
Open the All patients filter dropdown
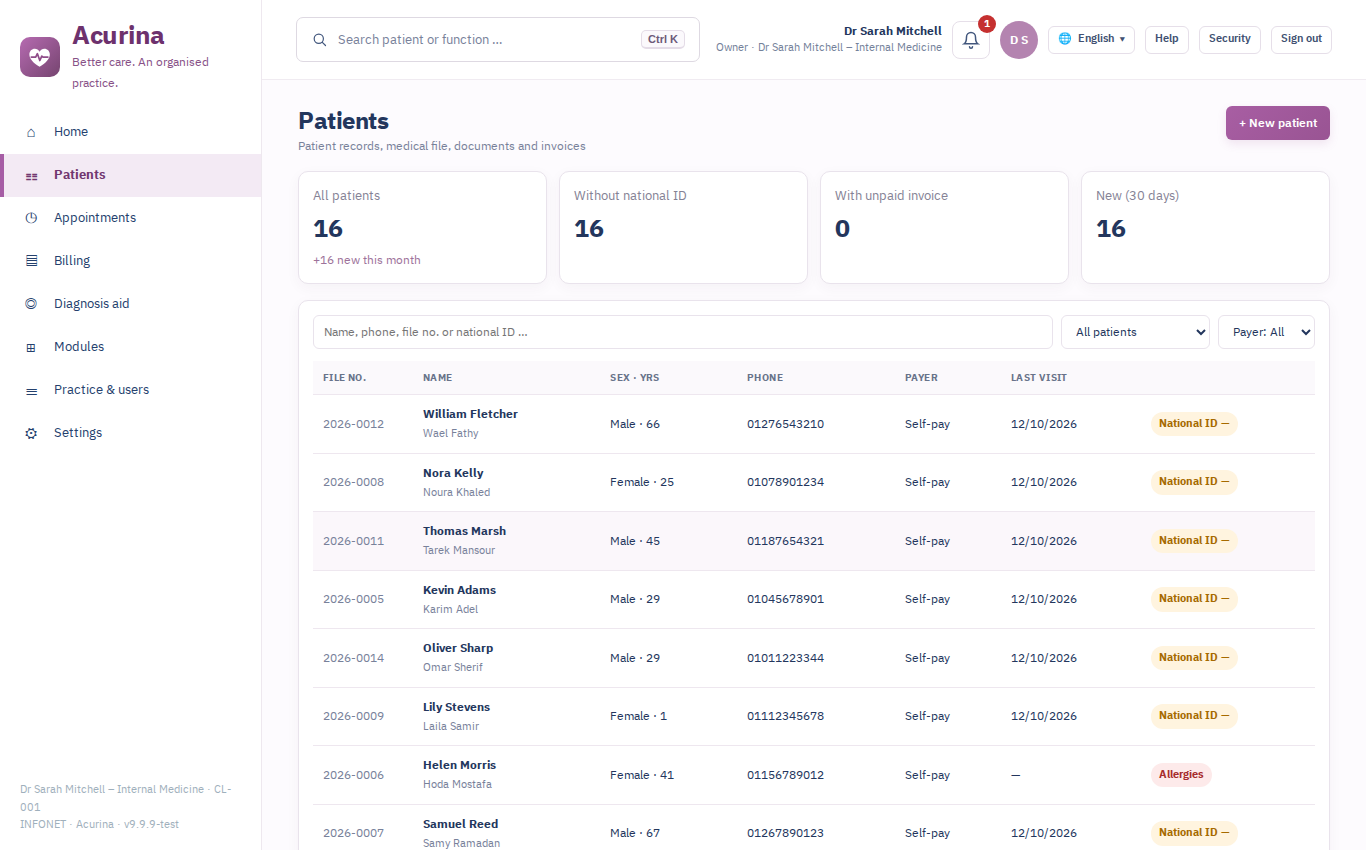click(x=1135, y=332)
